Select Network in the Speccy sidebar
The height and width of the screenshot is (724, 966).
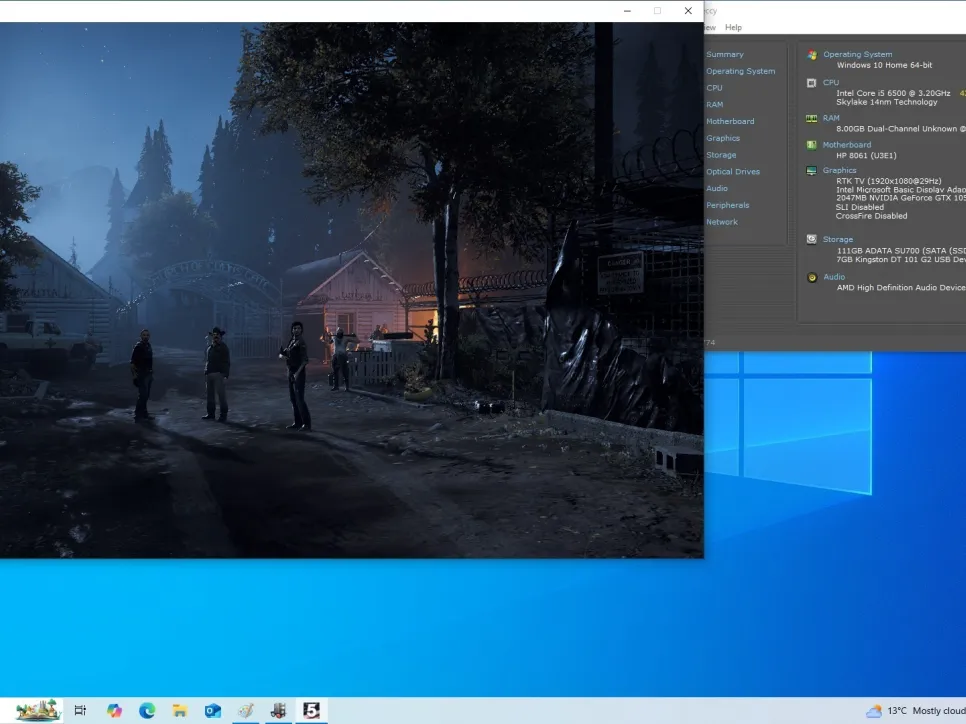click(721, 221)
